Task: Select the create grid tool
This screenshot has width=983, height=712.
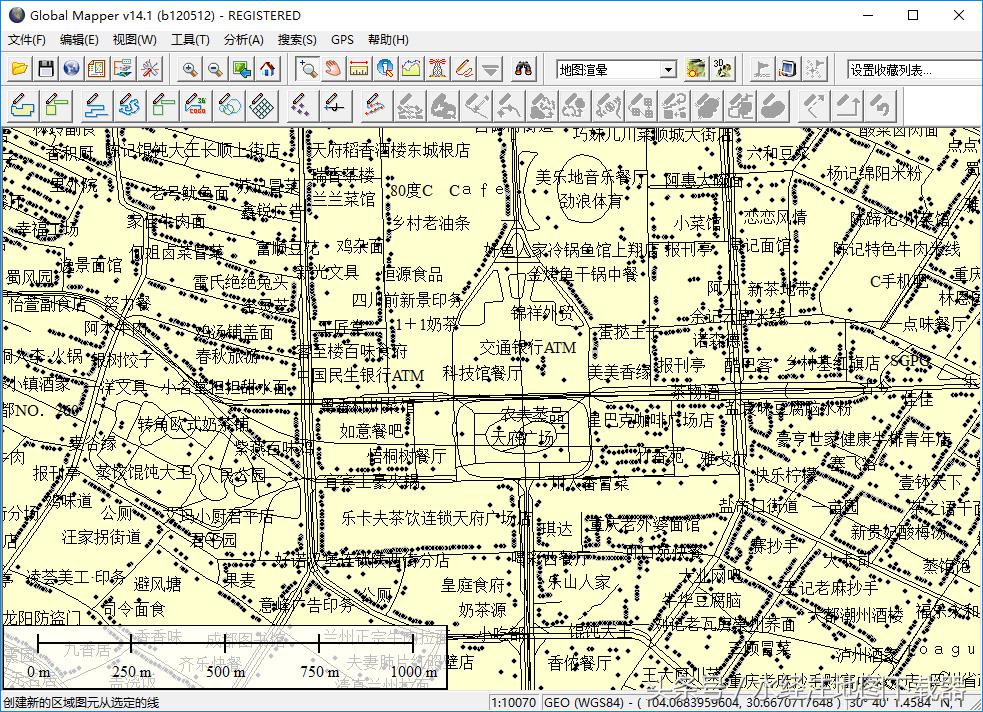Action: (x=263, y=105)
